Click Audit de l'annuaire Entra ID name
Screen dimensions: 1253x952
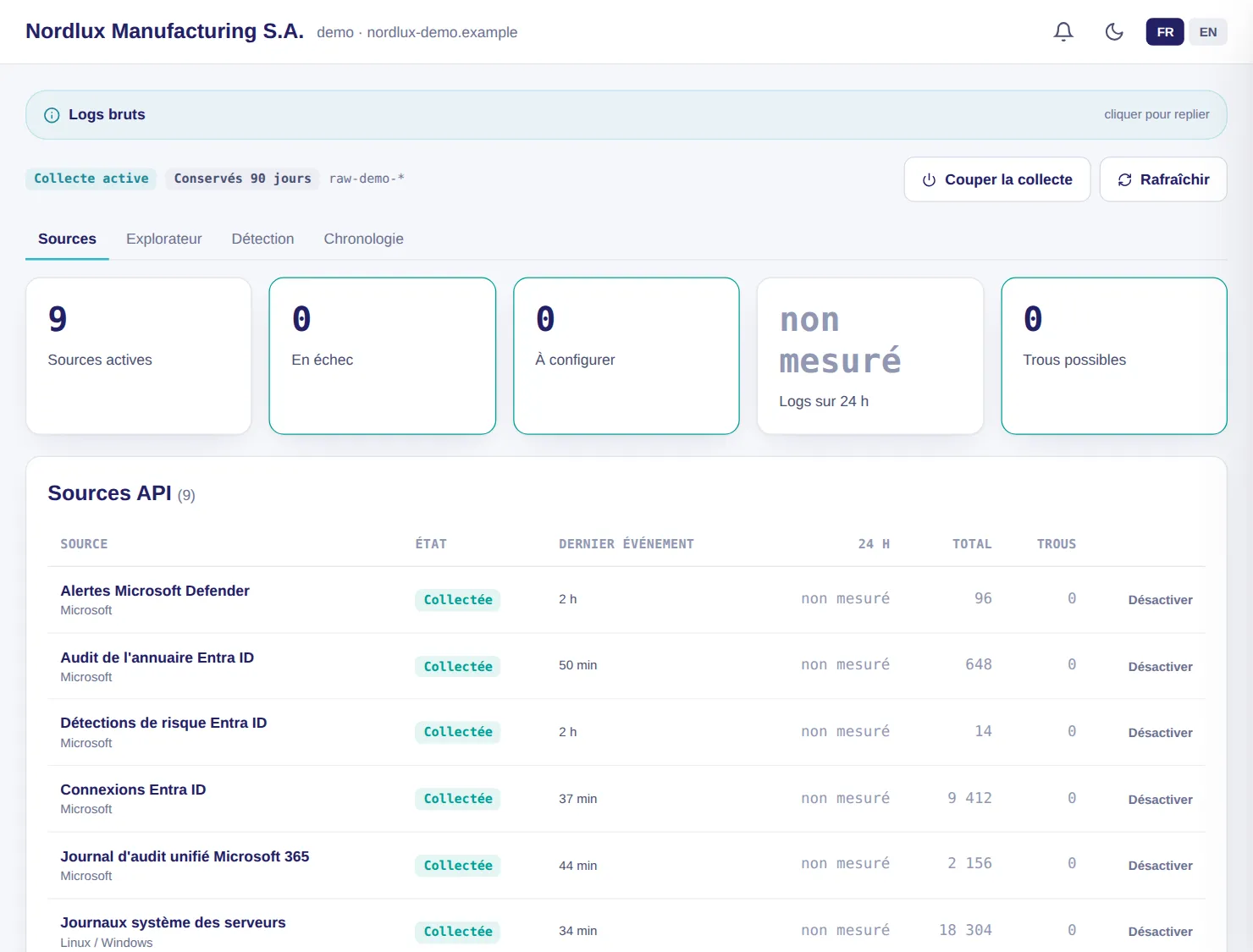point(157,658)
